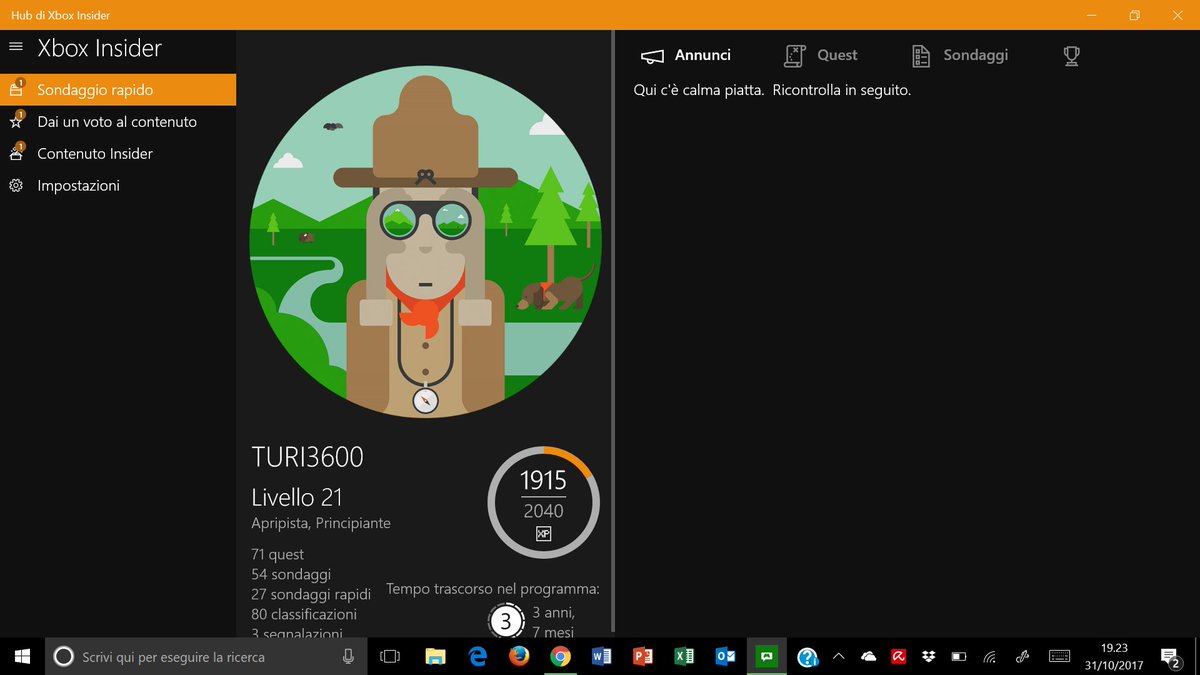The image size is (1200, 675).
Task: Click the Quest scroll icon
Action: pos(795,56)
